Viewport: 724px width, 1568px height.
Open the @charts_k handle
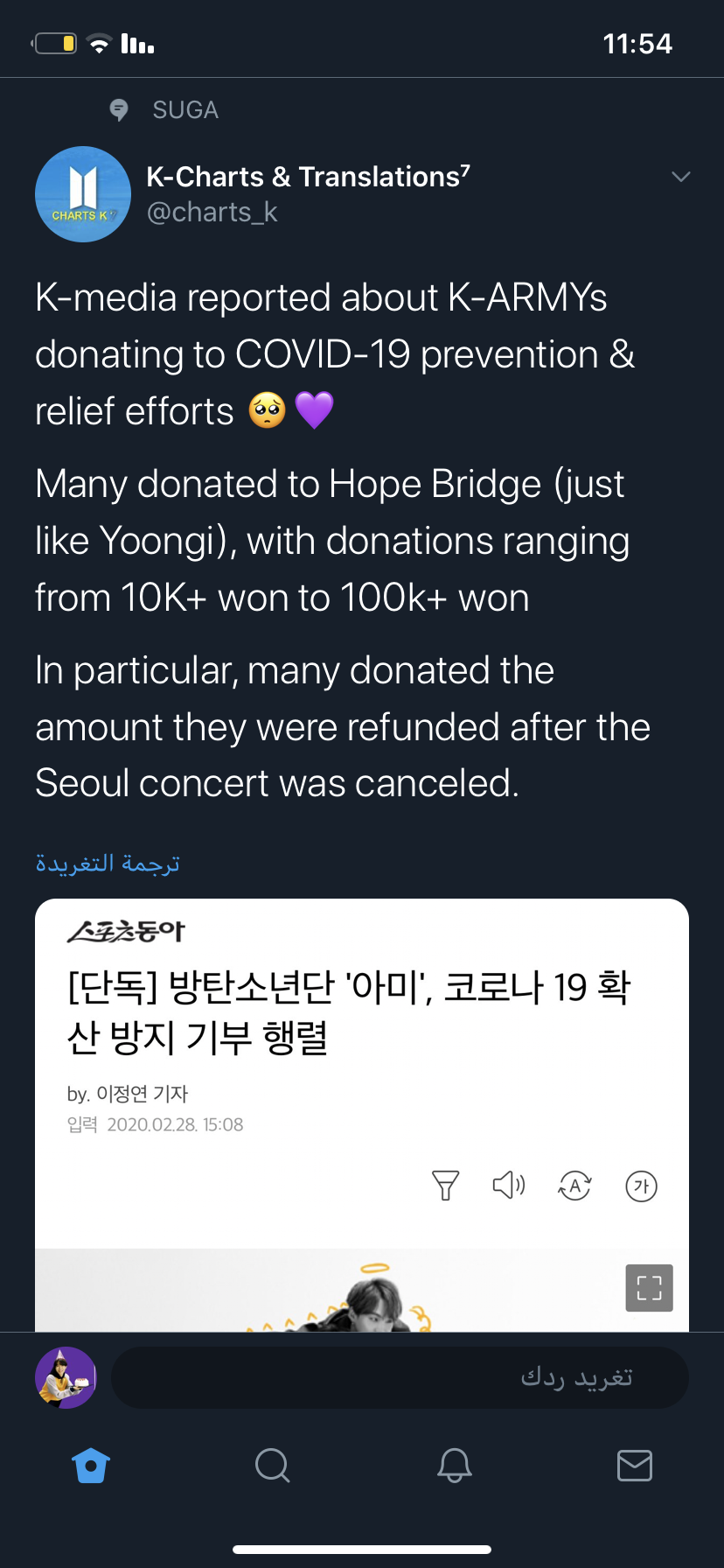pyautogui.click(x=212, y=213)
